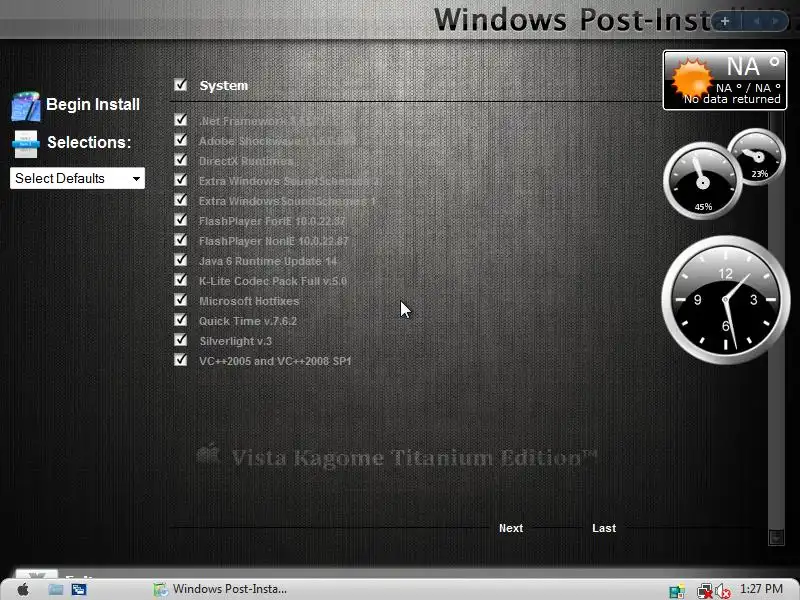The image size is (800, 600).
Task: Click the Selections list icon
Action: (26, 144)
